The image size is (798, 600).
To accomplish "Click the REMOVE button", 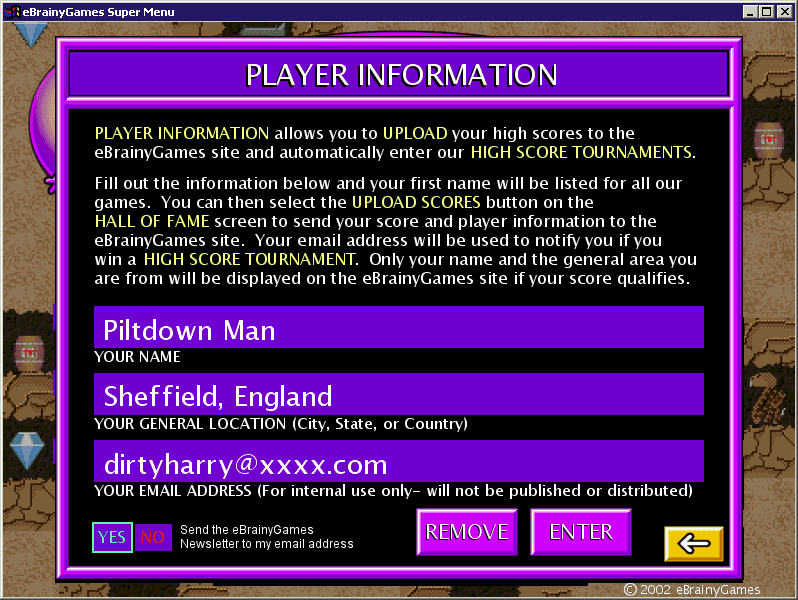I will (x=467, y=532).
